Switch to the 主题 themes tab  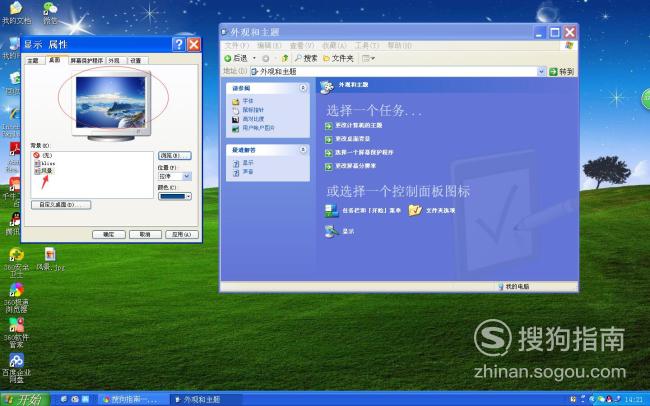point(34,61)
